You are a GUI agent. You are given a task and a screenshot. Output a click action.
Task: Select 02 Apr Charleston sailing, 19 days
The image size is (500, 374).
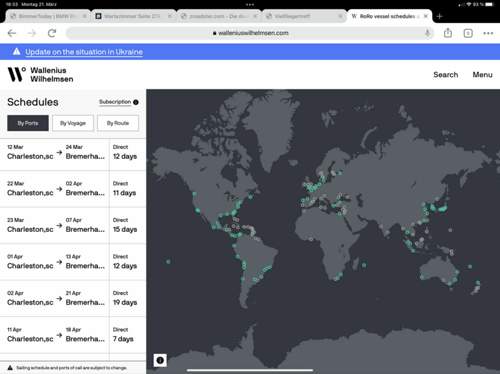pyautogui.click(x=73, y=299)
